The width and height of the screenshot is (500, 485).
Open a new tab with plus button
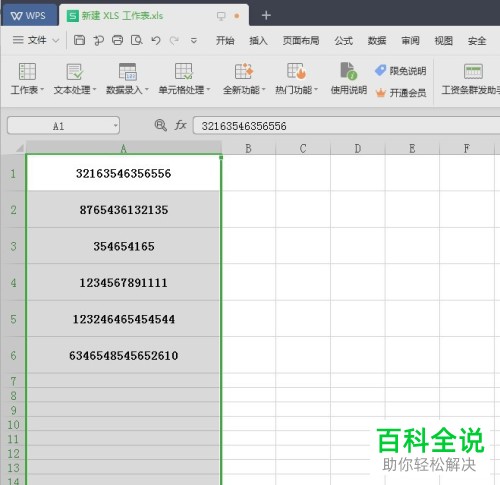[x=266, y=15]
